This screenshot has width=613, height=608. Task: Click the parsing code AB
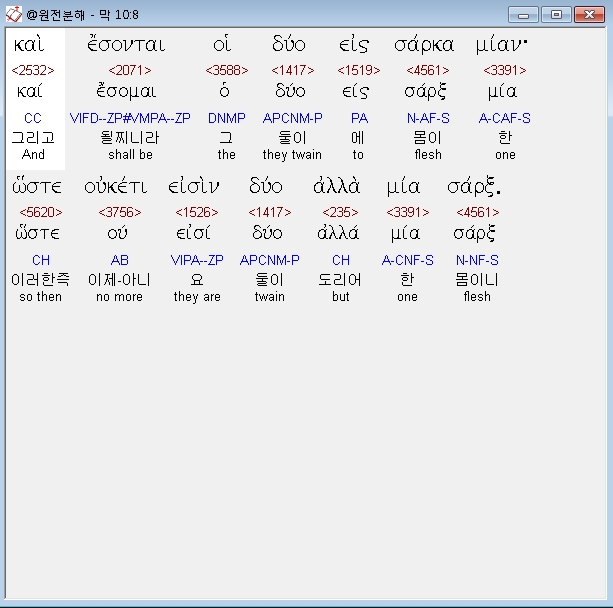120,260
